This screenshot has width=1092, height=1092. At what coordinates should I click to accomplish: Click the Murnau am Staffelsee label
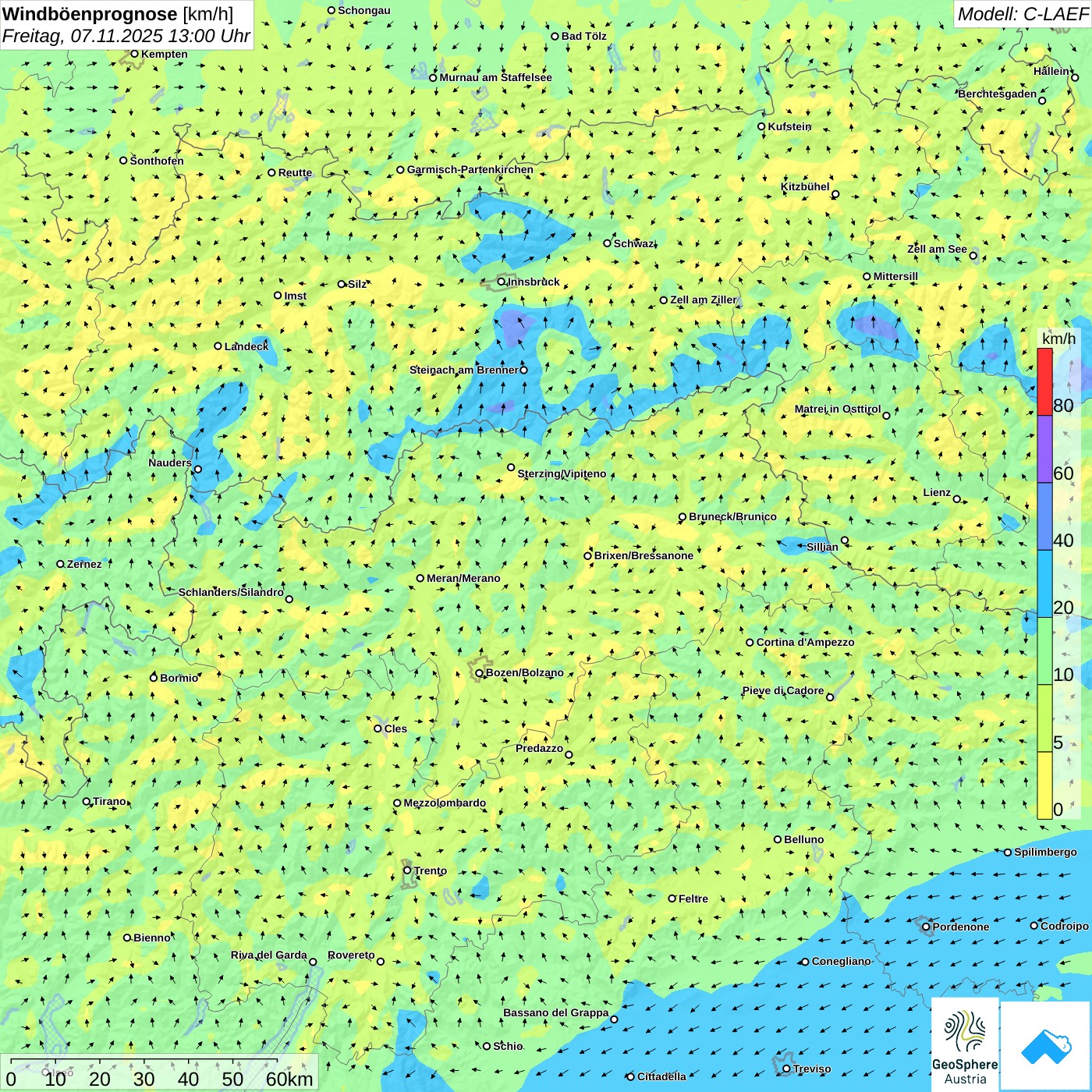coord(495,77)
